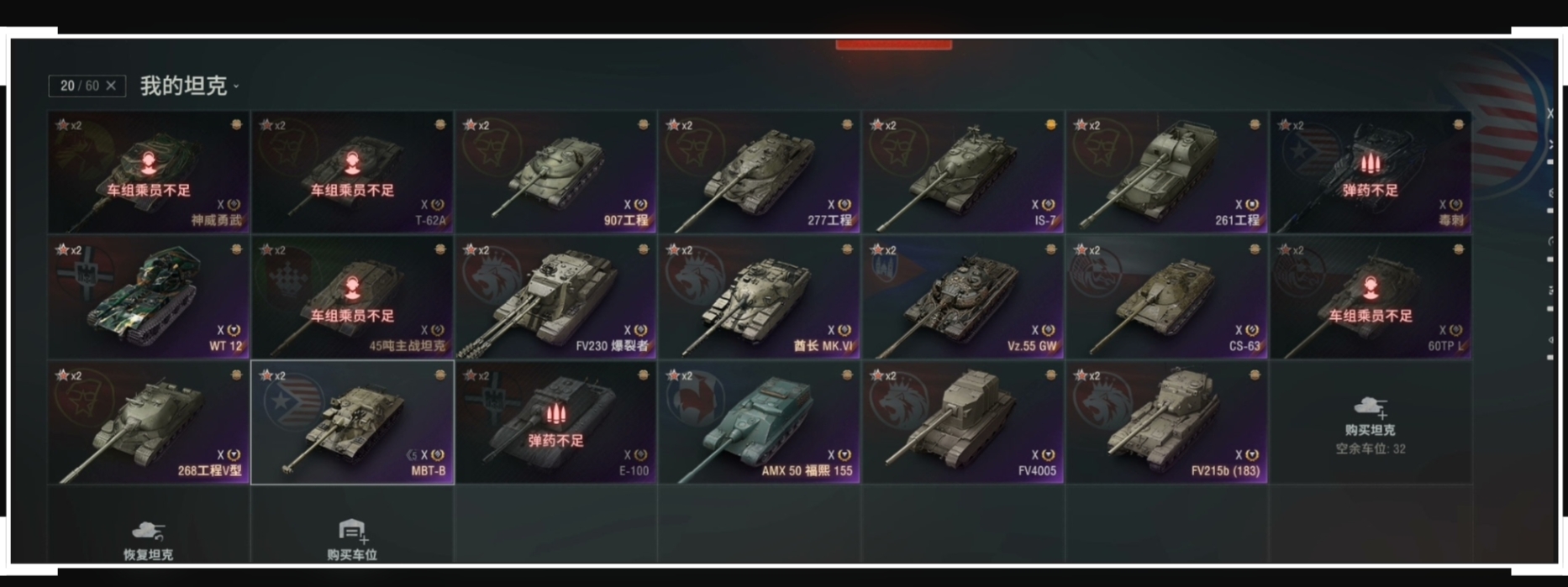The height and width of the screenshot is (587, 1568).
Task: Expand the 我的坦克 dropdown
Action: [190, 86]
